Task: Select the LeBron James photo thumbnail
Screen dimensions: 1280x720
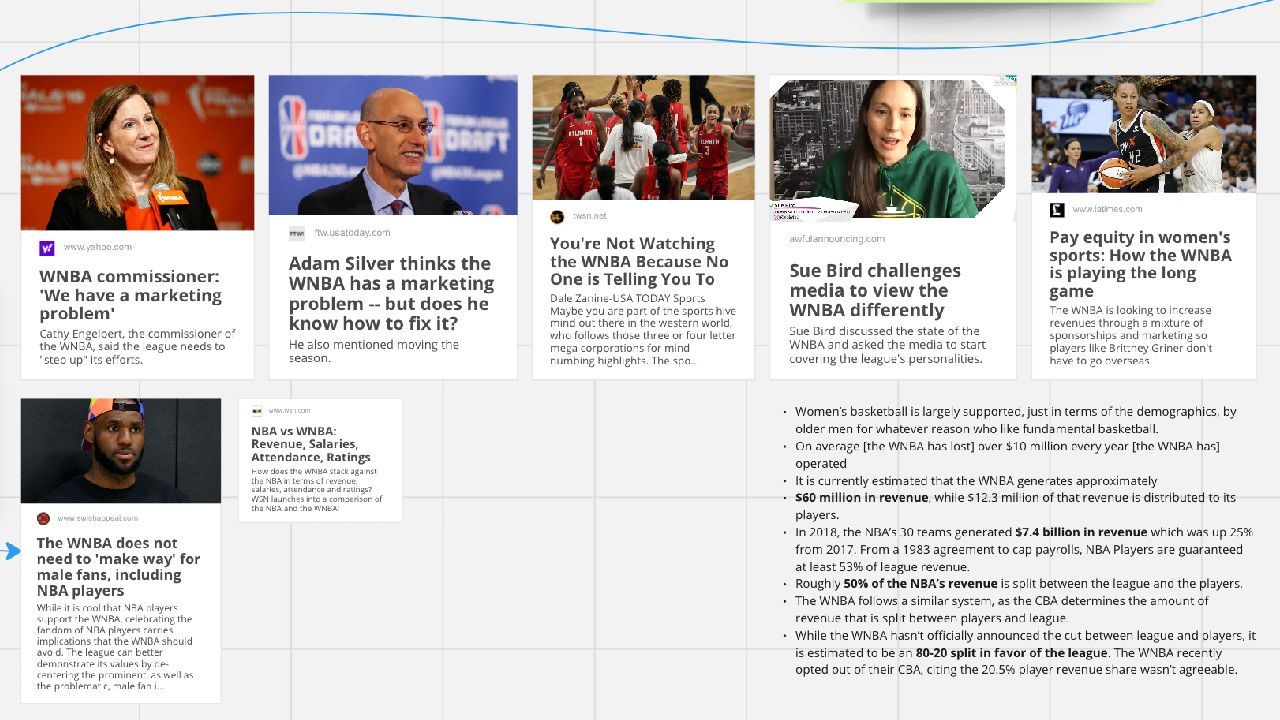Action: coord(121,450)
